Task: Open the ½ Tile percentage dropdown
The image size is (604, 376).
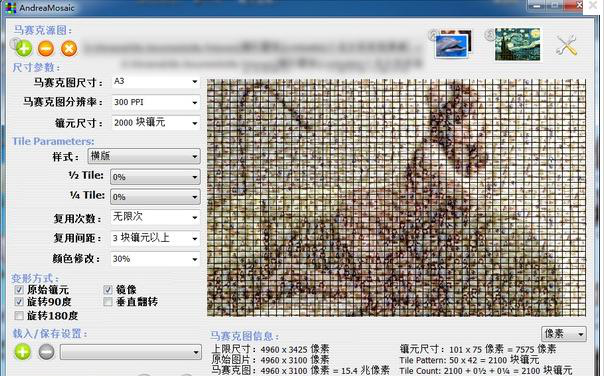Action: click(x=155, y=177)
